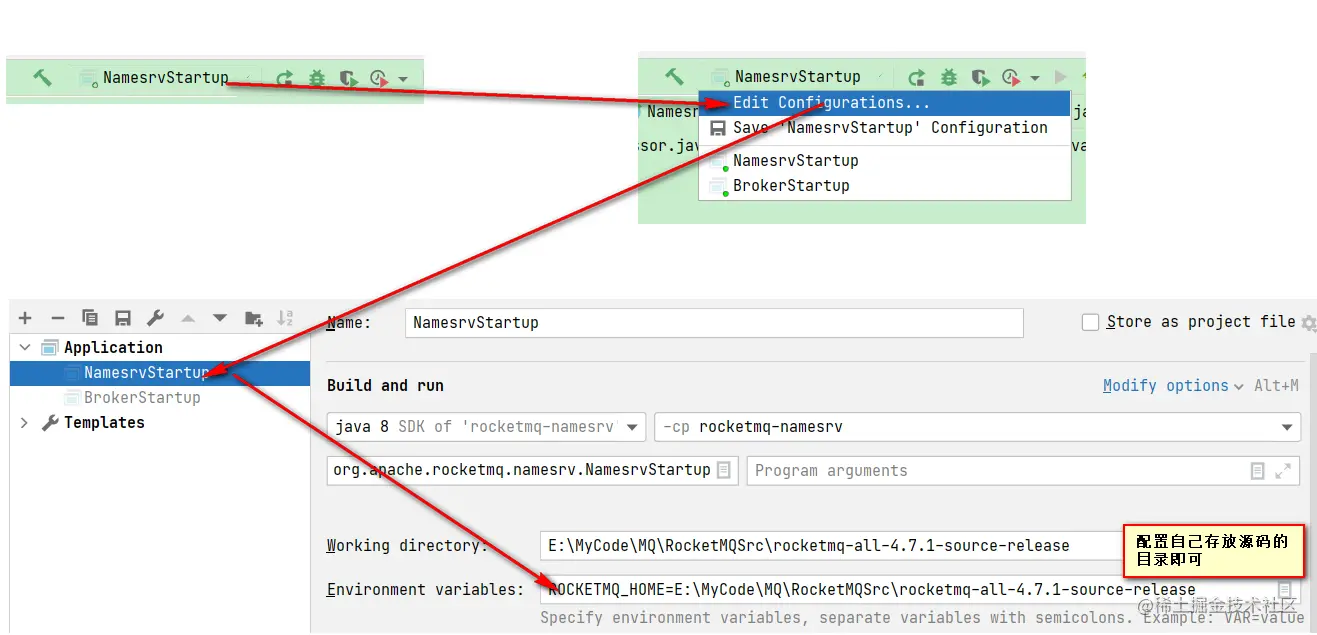Expand the Program arguments field with the arrows icon
The height and width of the screenshot is (635, 1317).
1285,471
